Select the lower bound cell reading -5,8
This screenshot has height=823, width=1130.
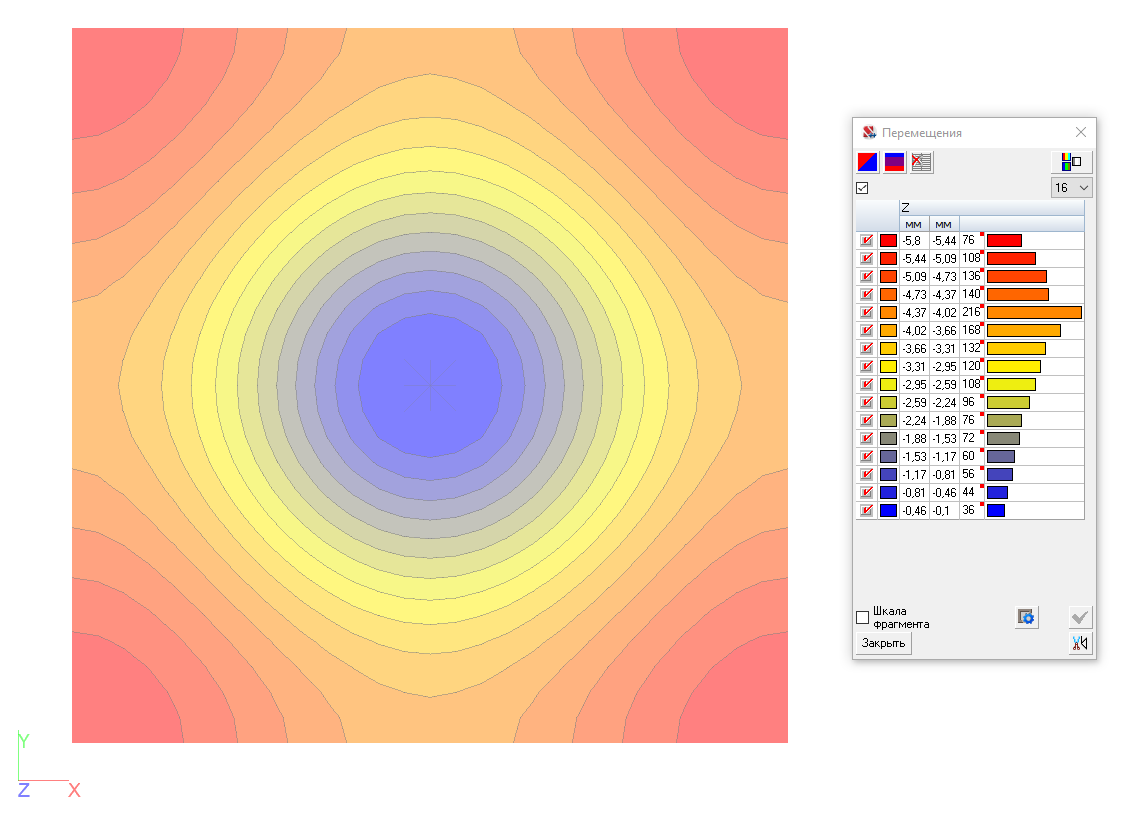(914, 241)
